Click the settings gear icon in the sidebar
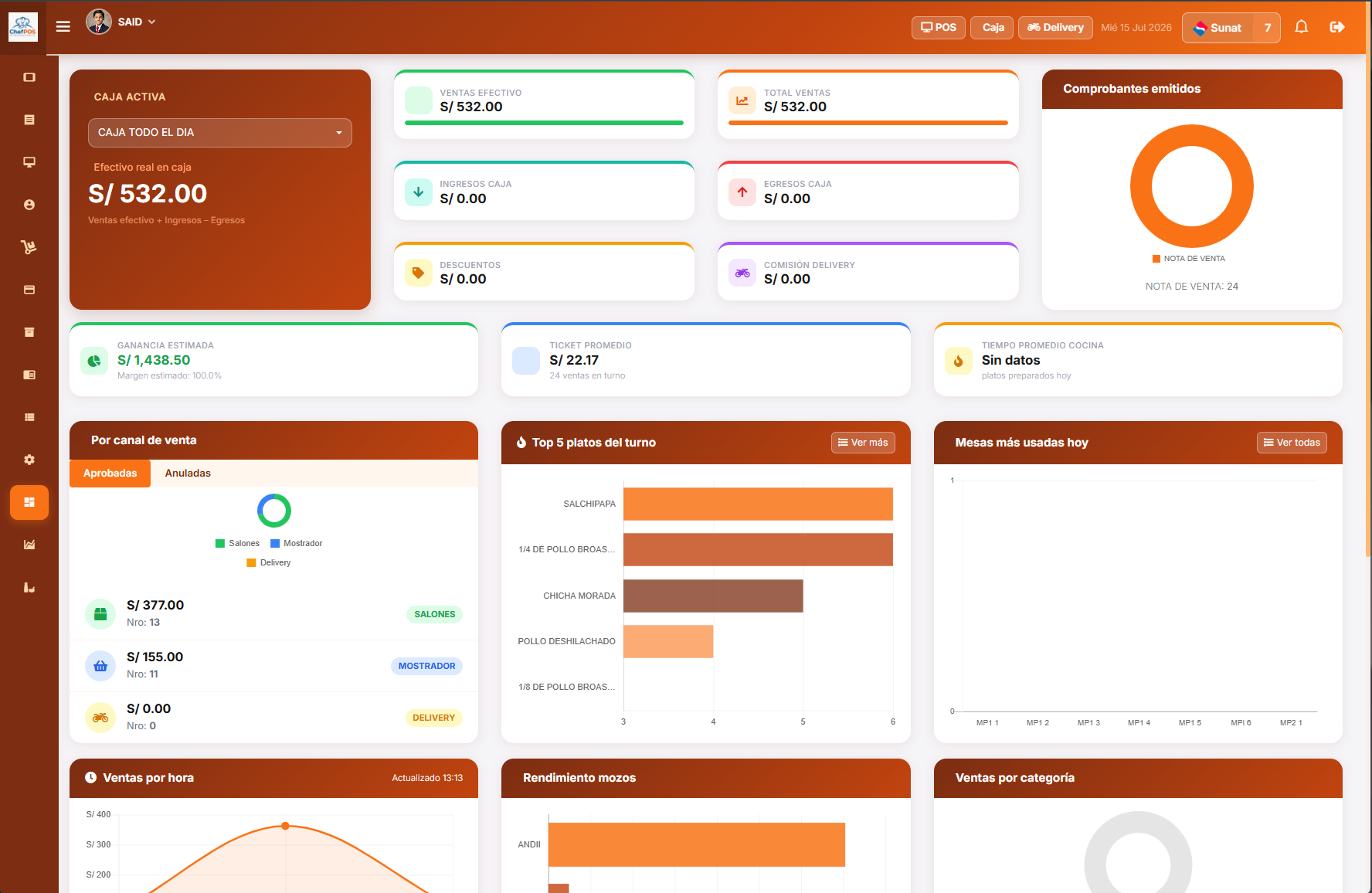This screenshot has width=1372, height=893. point(29,460)
